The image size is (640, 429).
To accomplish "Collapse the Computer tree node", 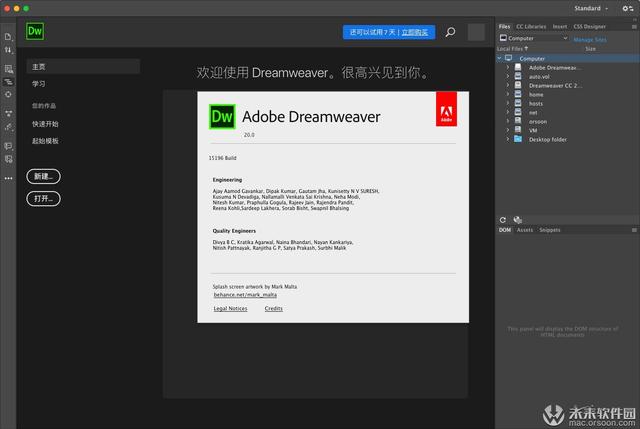I will [499, 58].
